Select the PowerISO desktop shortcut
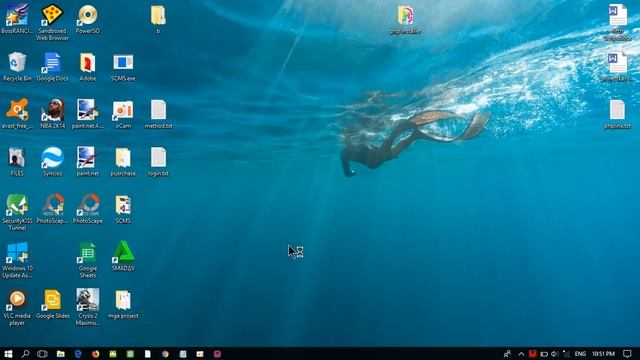The height and width of the screenshot is (360, 640). click(88, 18)
